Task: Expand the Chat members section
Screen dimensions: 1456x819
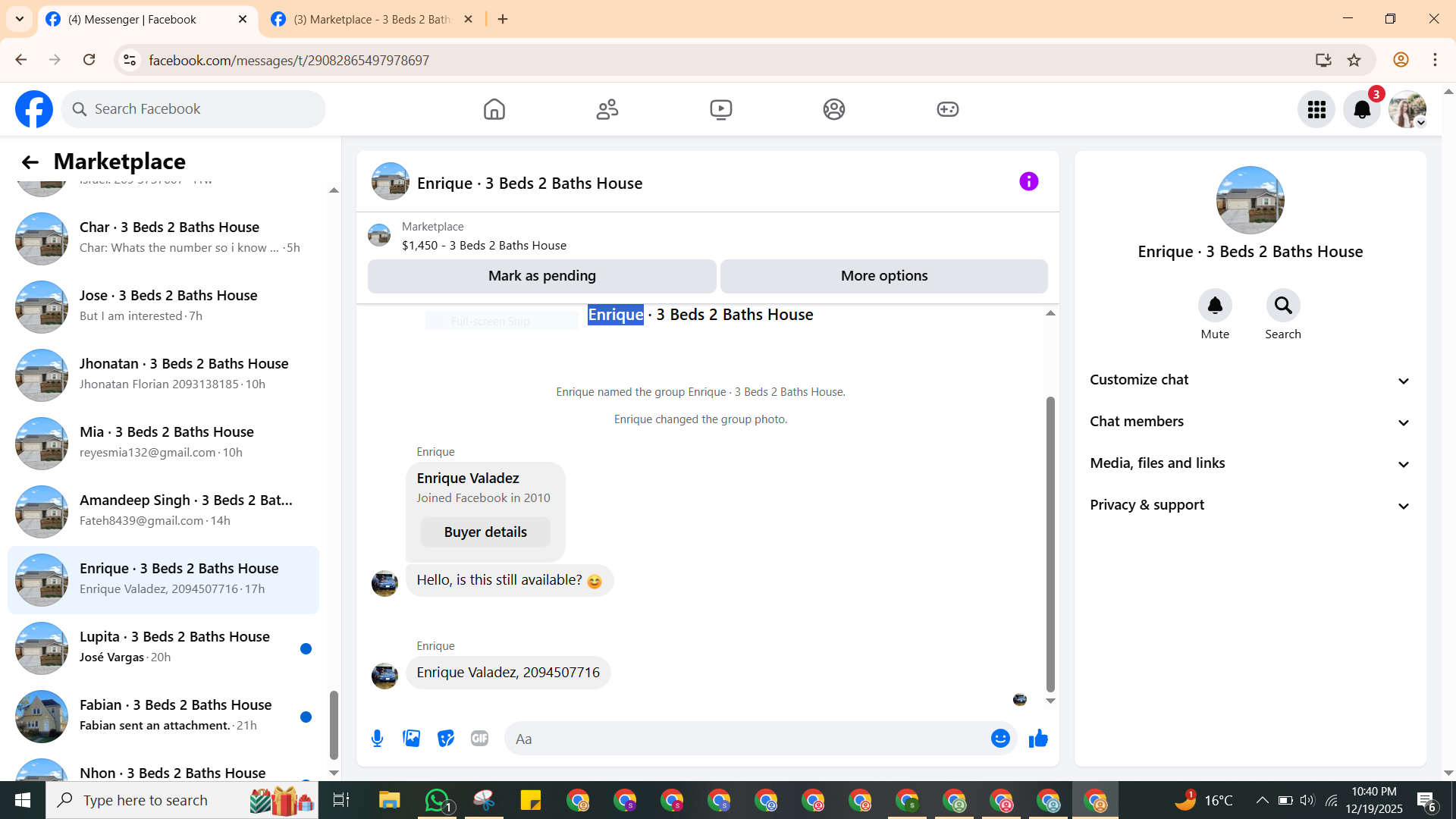Action: (x=1250, y=422)
